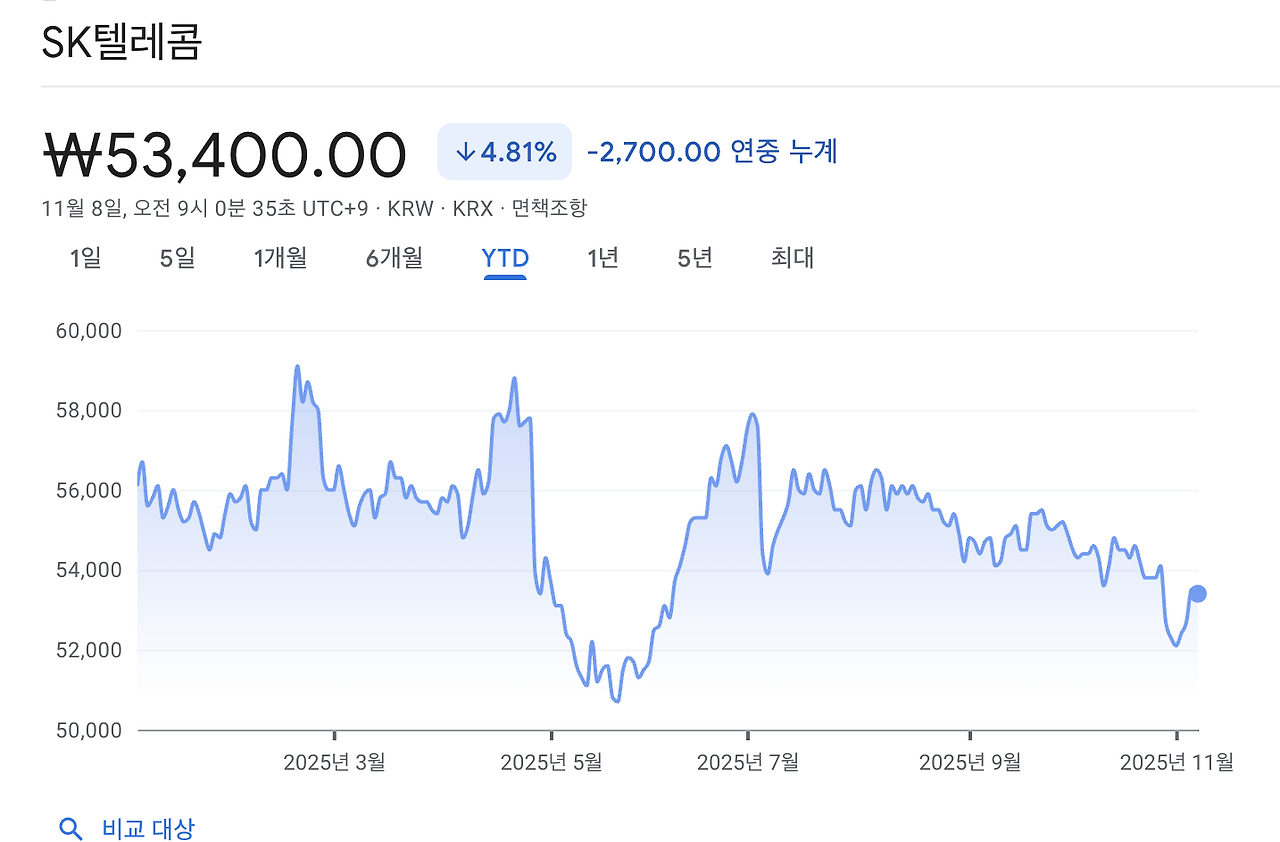Open the 1년 performance view
Image resolution: width=1280 pixels, height=842 pixels.
(x=602, y=258)
